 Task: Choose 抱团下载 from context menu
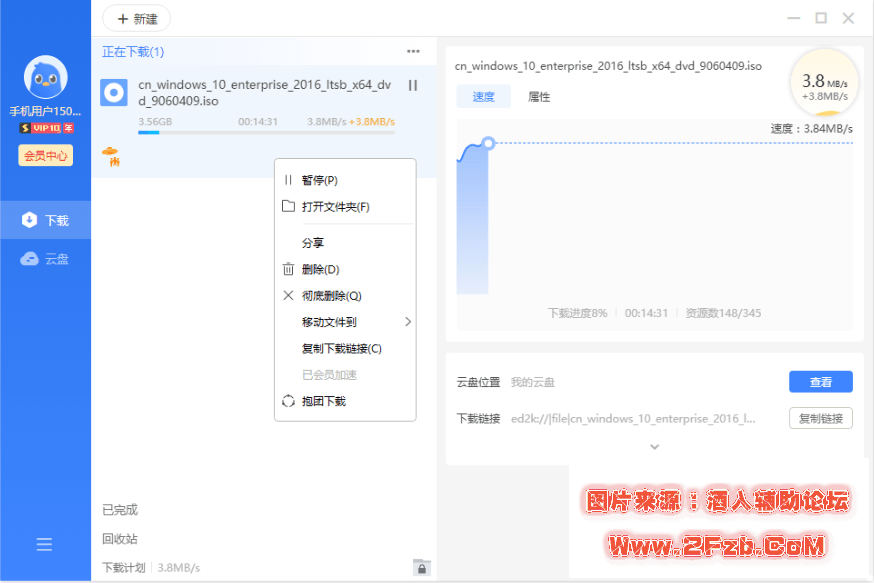coord(345,401)
